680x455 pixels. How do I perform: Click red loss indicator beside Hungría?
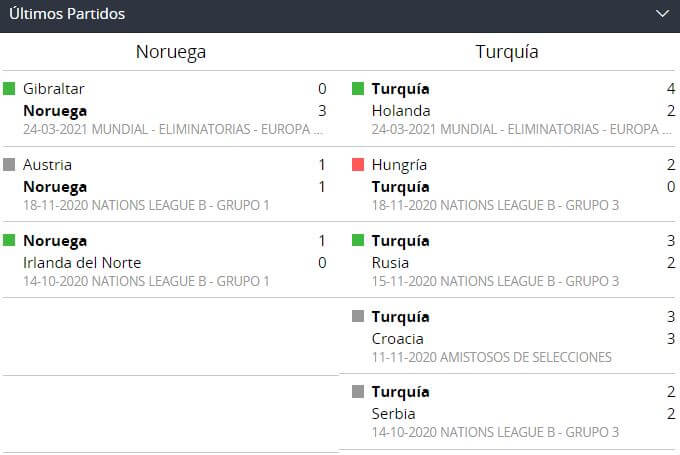coord(358,165)
